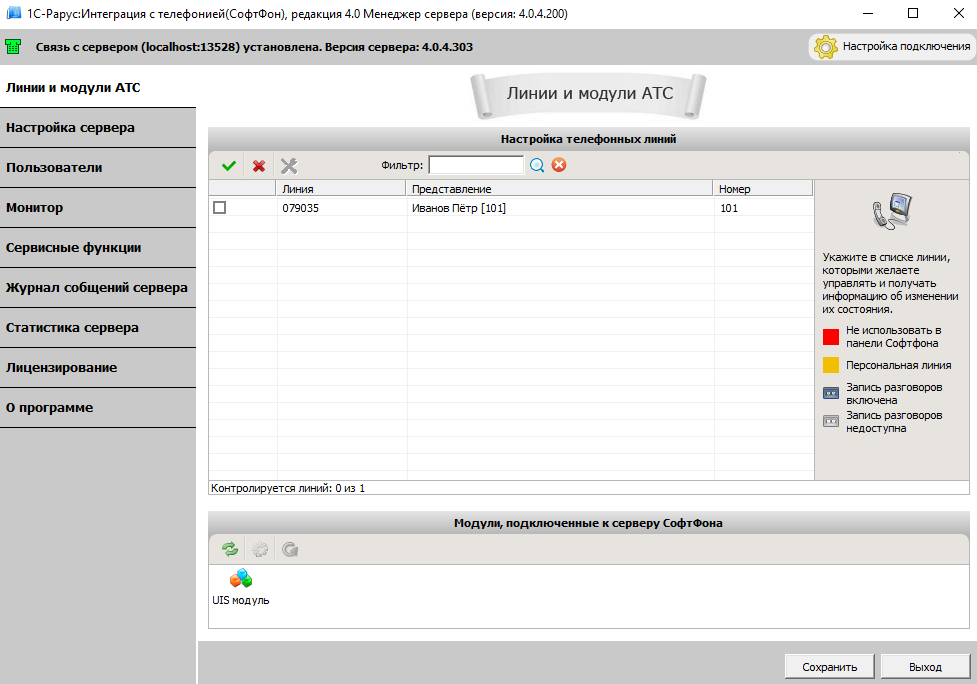977x684 pixels.
Task: Click the green checkmark select-all icon
Action: tap(229, 166)
